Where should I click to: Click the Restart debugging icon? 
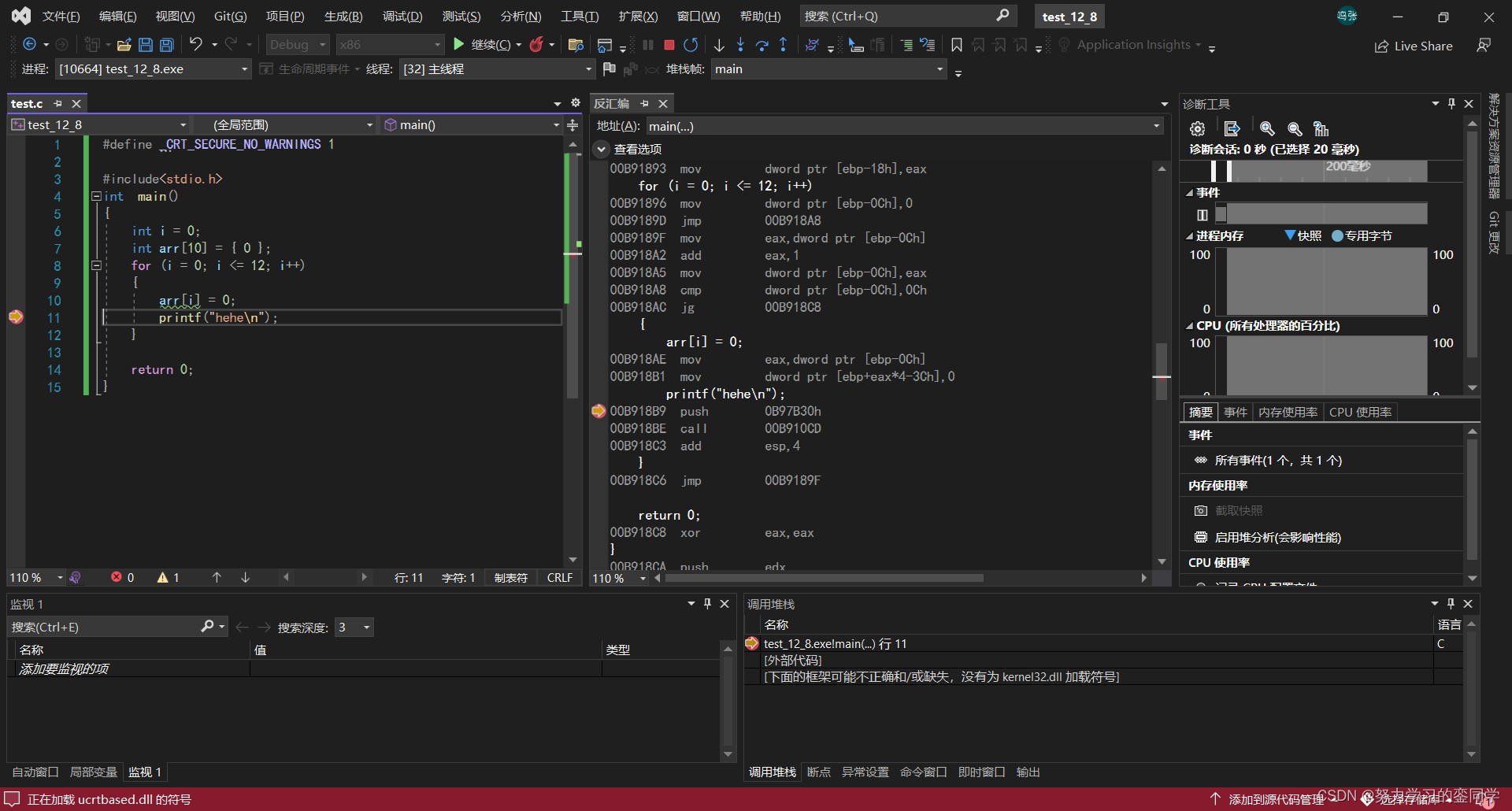691,45
